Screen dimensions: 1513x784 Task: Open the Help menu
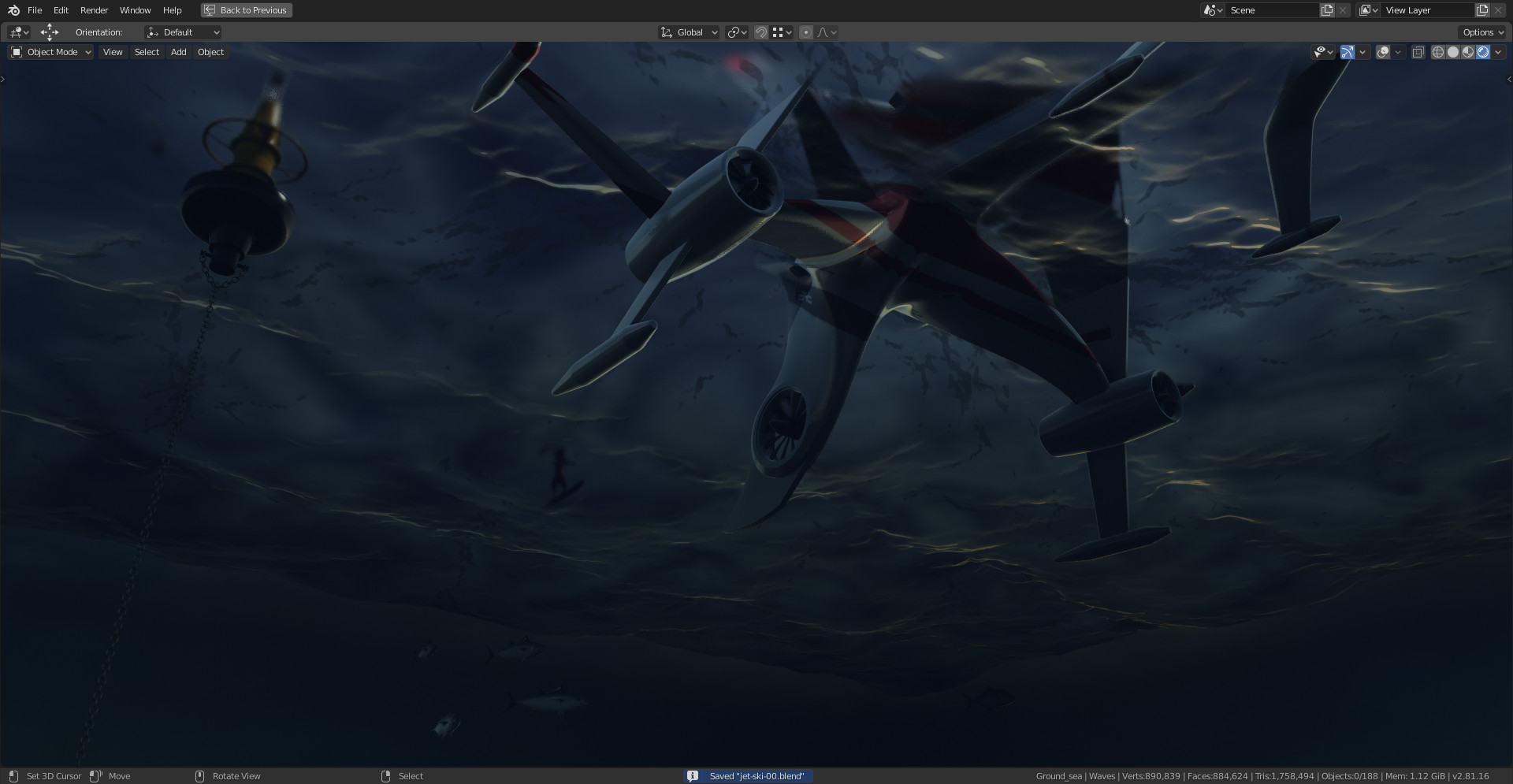pos(172,10)
